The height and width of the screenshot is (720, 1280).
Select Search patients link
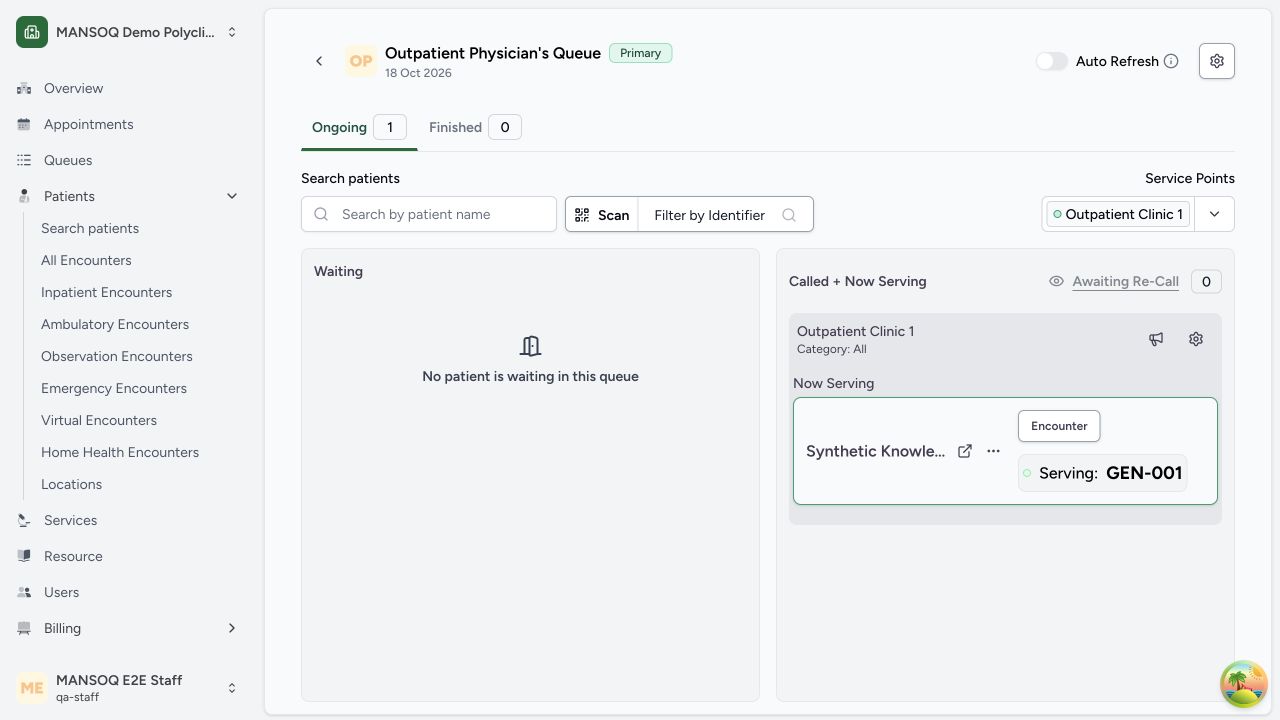click(x=90, y=228)
